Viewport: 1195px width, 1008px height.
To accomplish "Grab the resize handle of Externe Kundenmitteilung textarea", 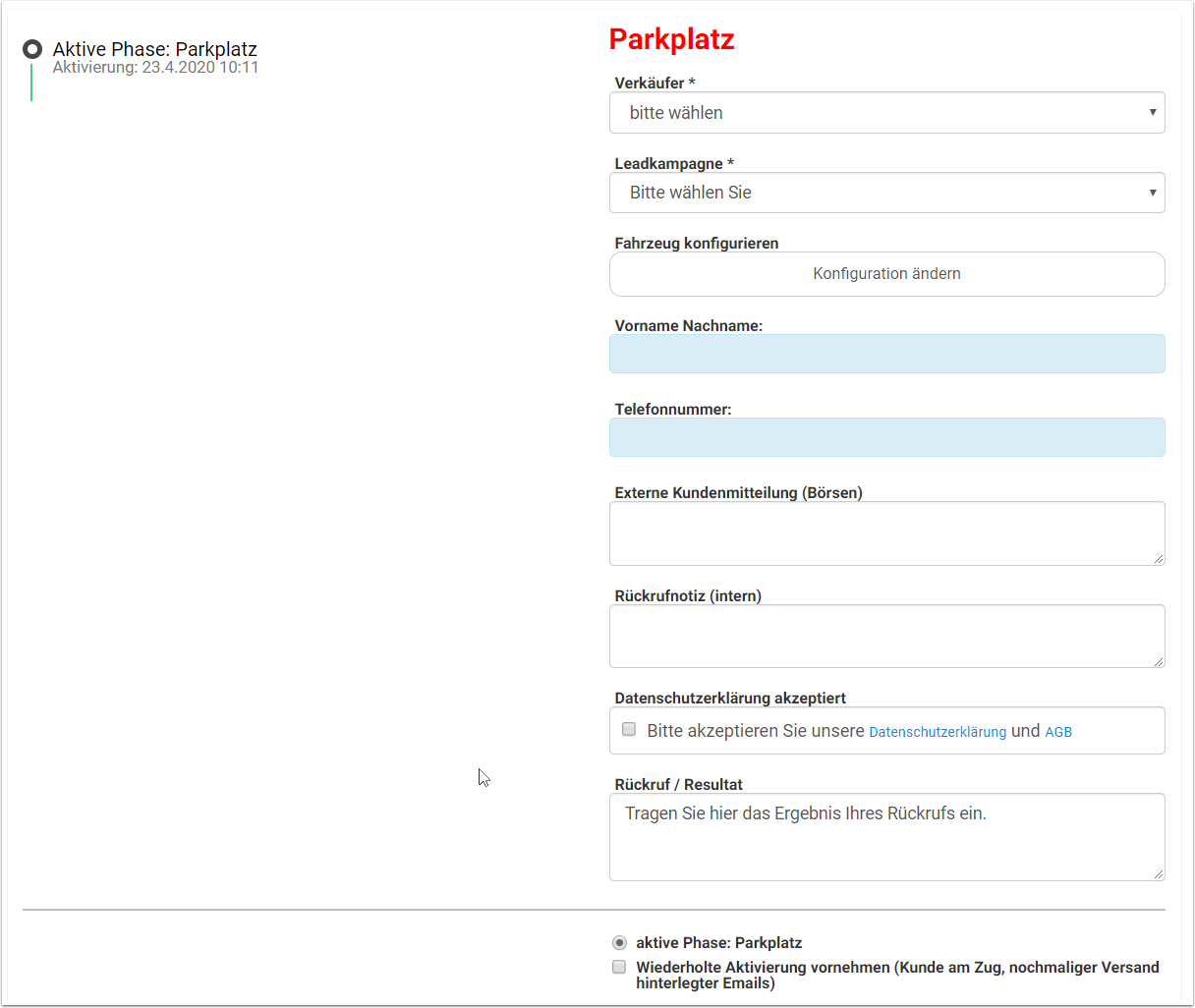I will [1158, 558].
